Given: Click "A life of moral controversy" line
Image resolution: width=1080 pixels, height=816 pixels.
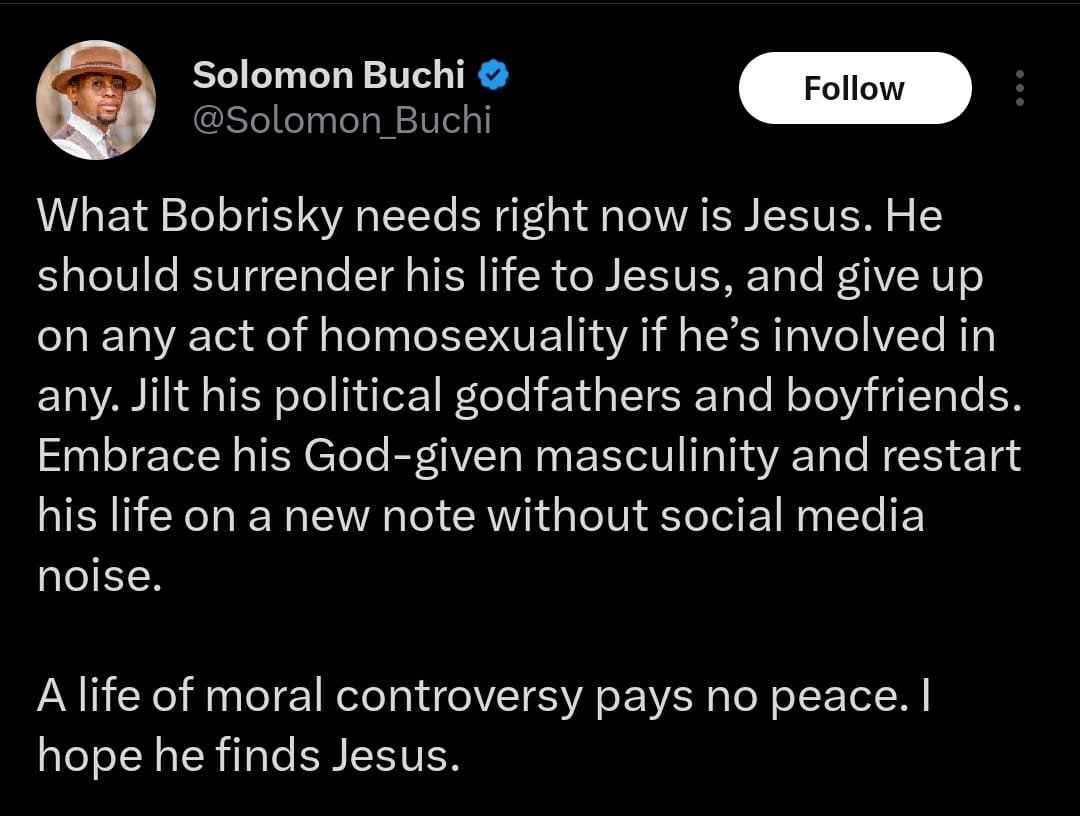Looking at the screenshot, I should 308,696.
